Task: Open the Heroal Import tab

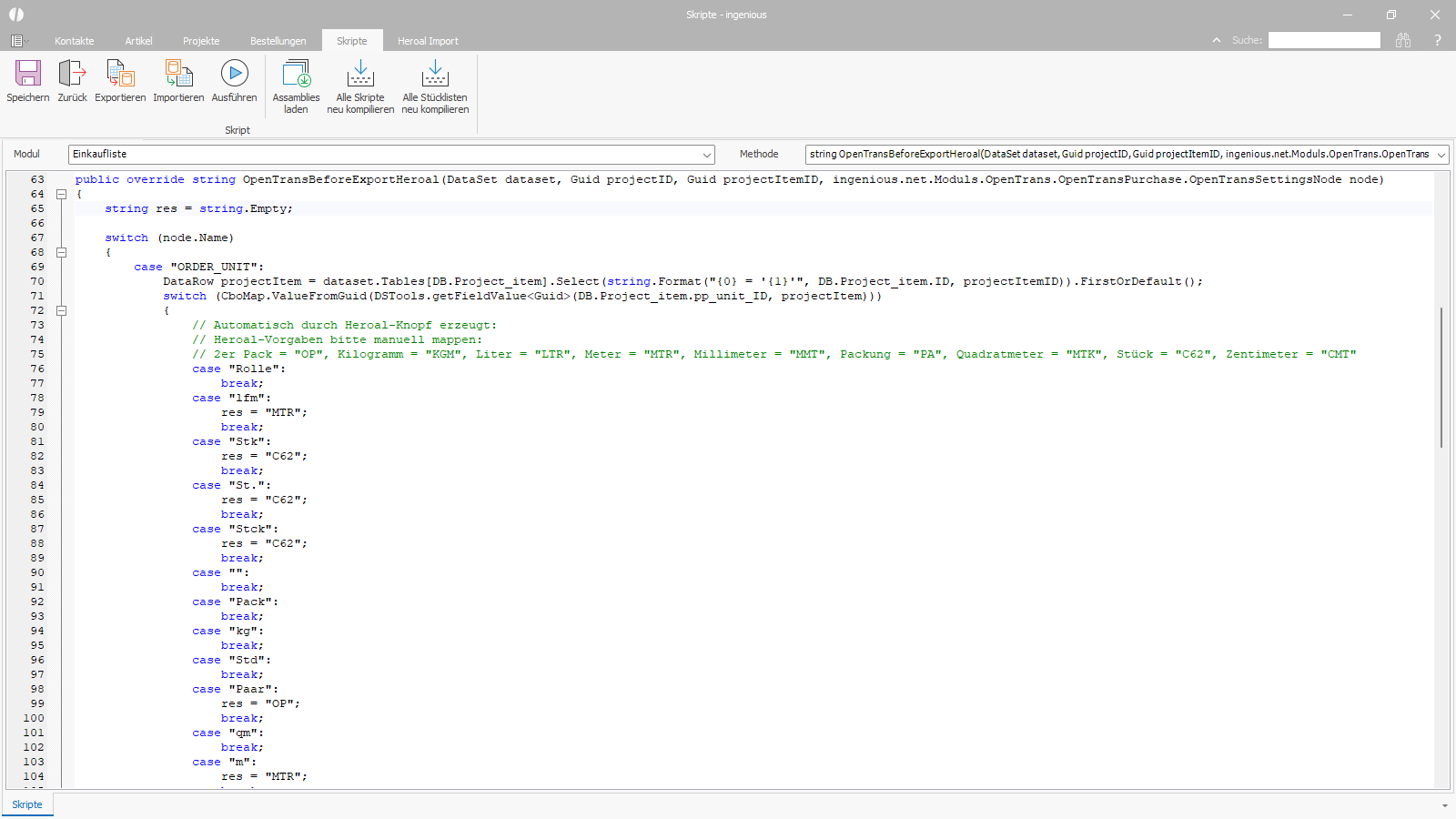Action: coord(428,41)
